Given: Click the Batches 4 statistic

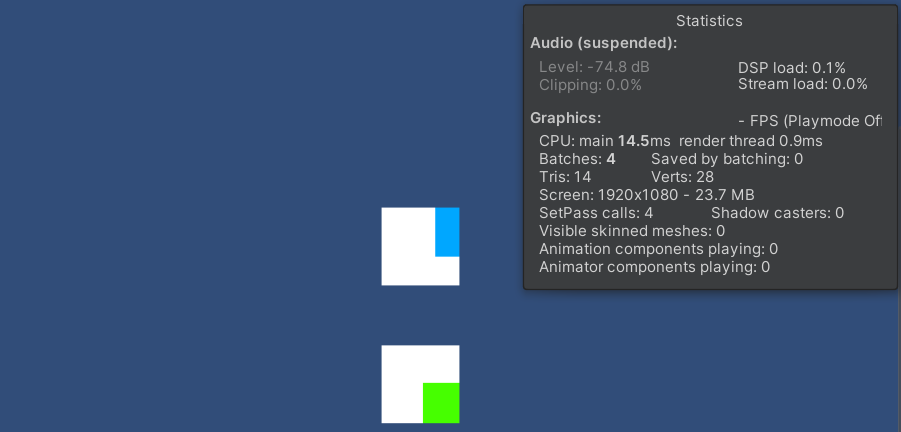Looking at the screenshot, I should (577, 159).
